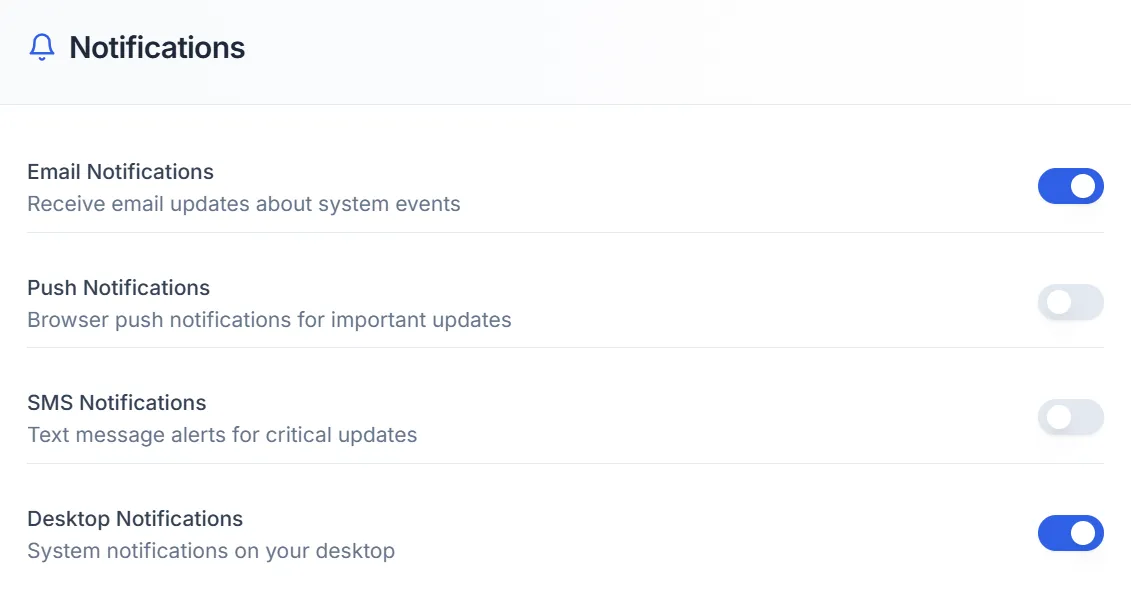
Task: Click the Desktop Notifications label
Action: [135, 518]
